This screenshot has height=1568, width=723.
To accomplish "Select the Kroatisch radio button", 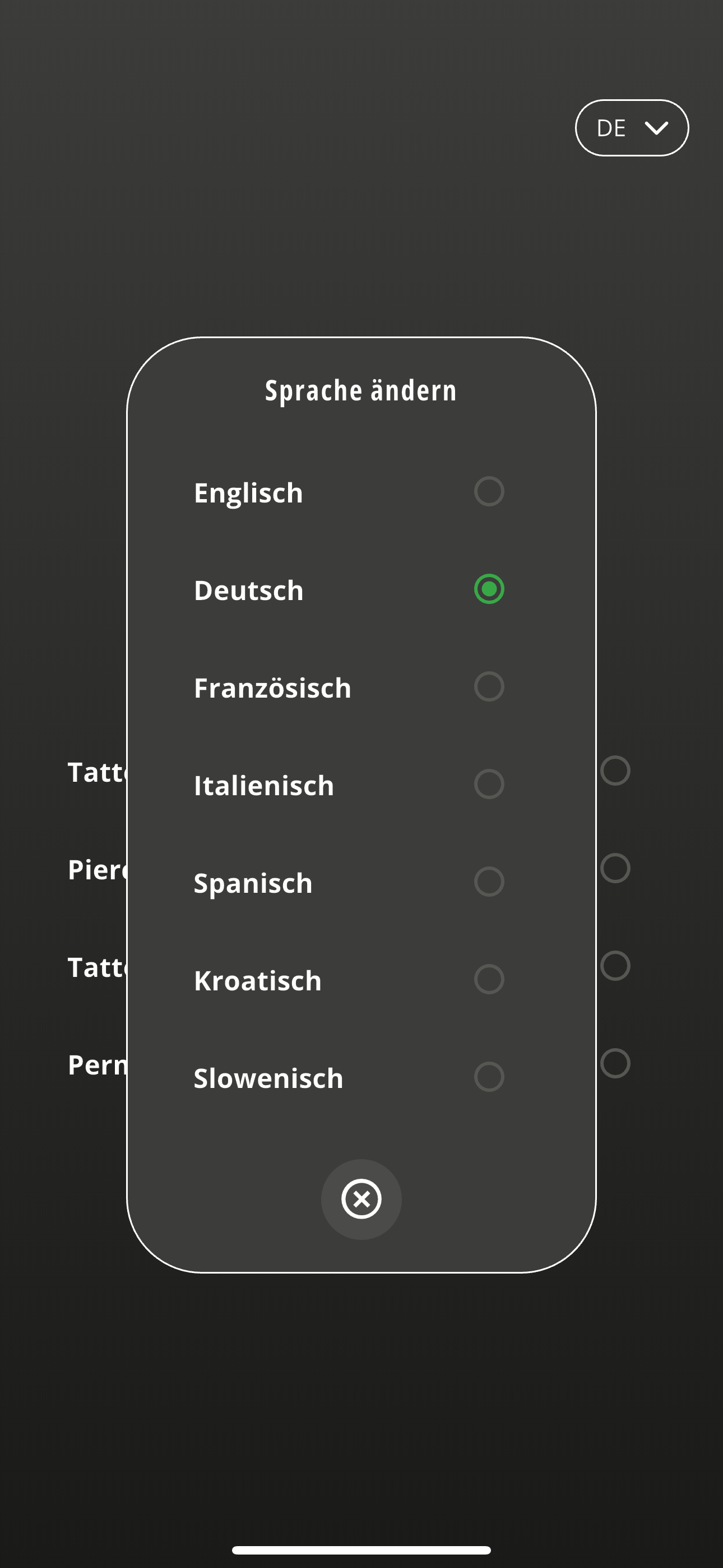I will (x=489, y=979).
